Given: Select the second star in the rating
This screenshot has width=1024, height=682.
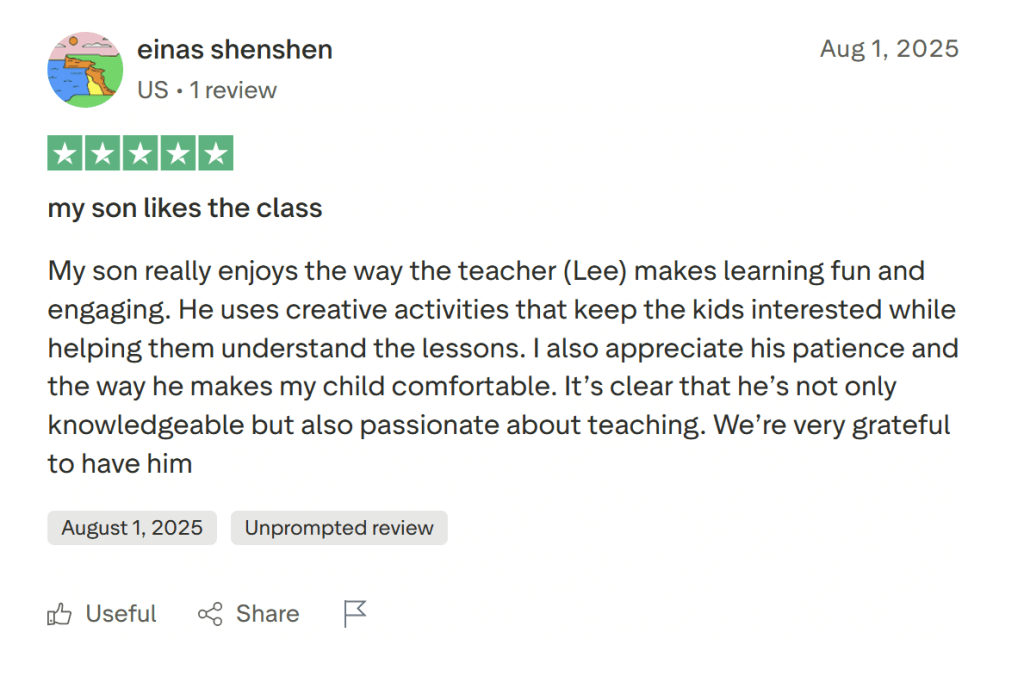Looking at the screenshot, I should [x=102, y=152].
